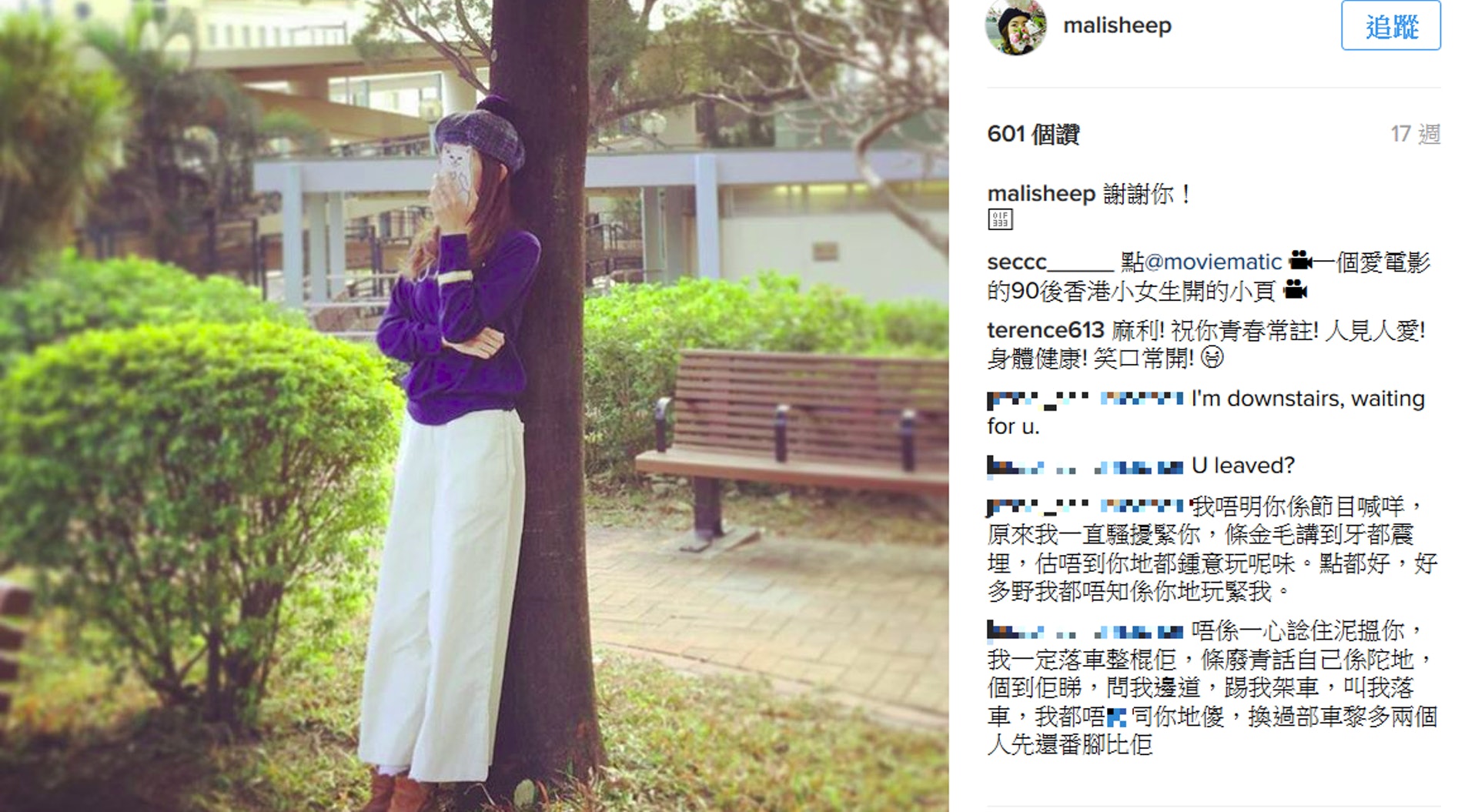Click the 17 週 post timestamp

[1415, 135]
